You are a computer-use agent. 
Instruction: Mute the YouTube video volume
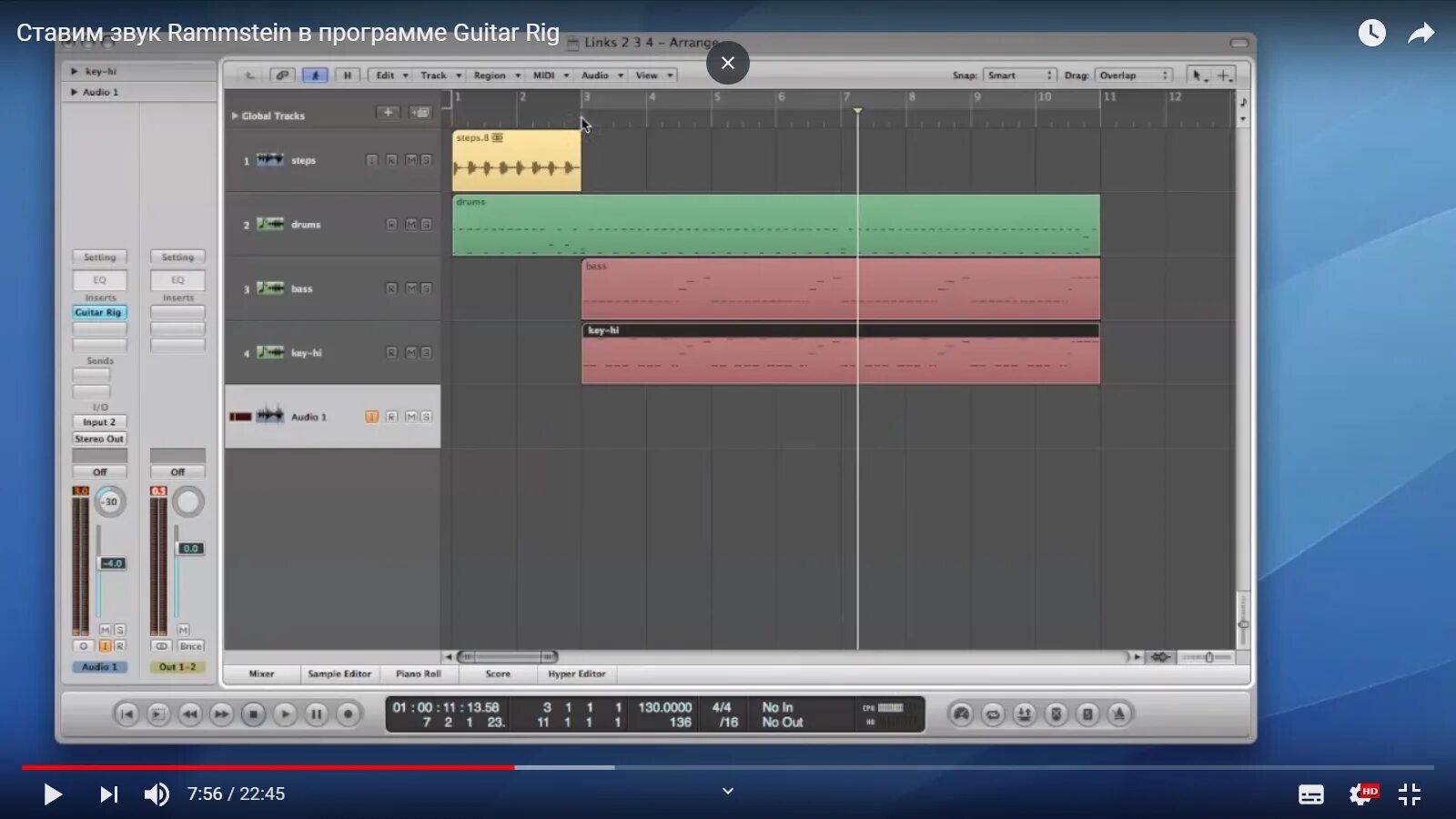[157, 794]
